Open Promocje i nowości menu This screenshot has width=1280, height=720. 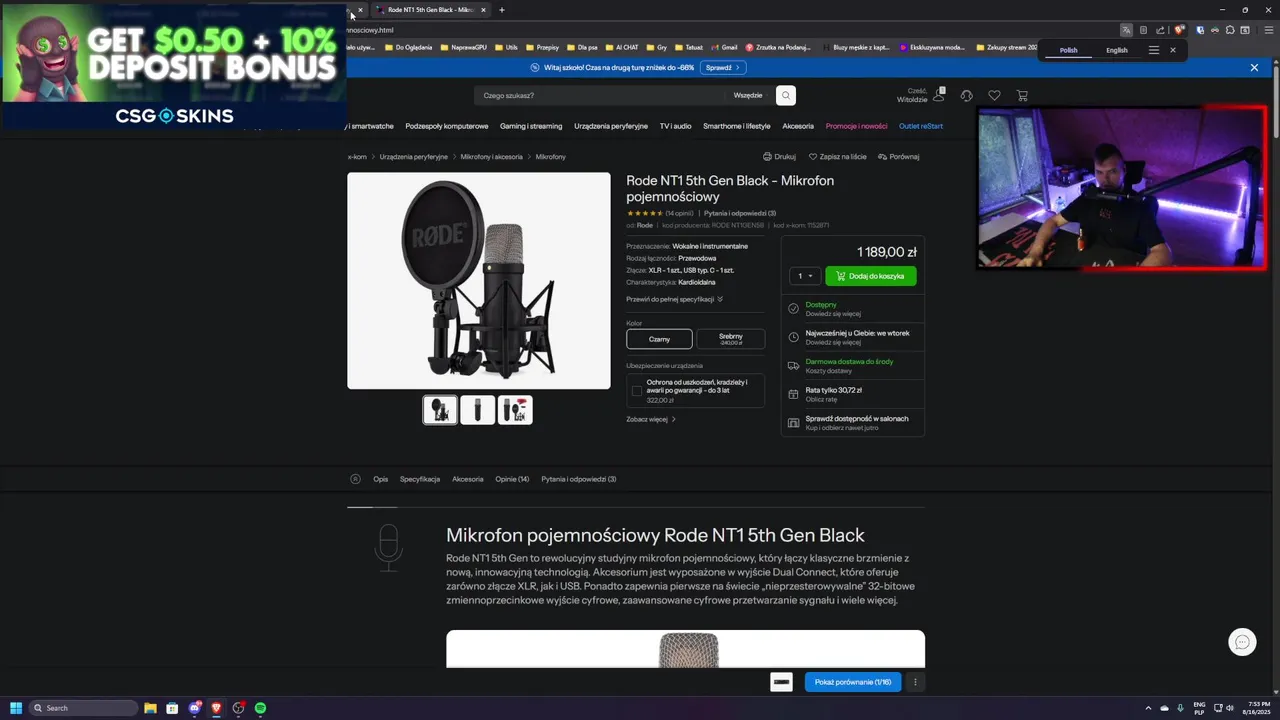pyautogui.click(x=856, y=126)
